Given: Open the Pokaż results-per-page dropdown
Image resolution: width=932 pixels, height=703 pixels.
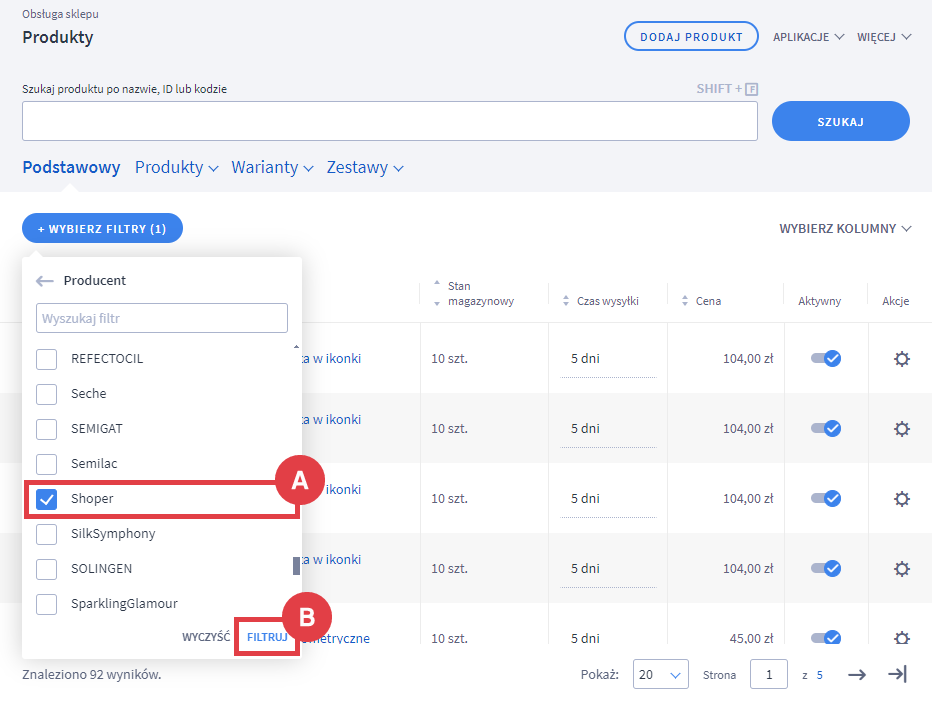Looking at the screenshot, I should click(x=662, y=675).
